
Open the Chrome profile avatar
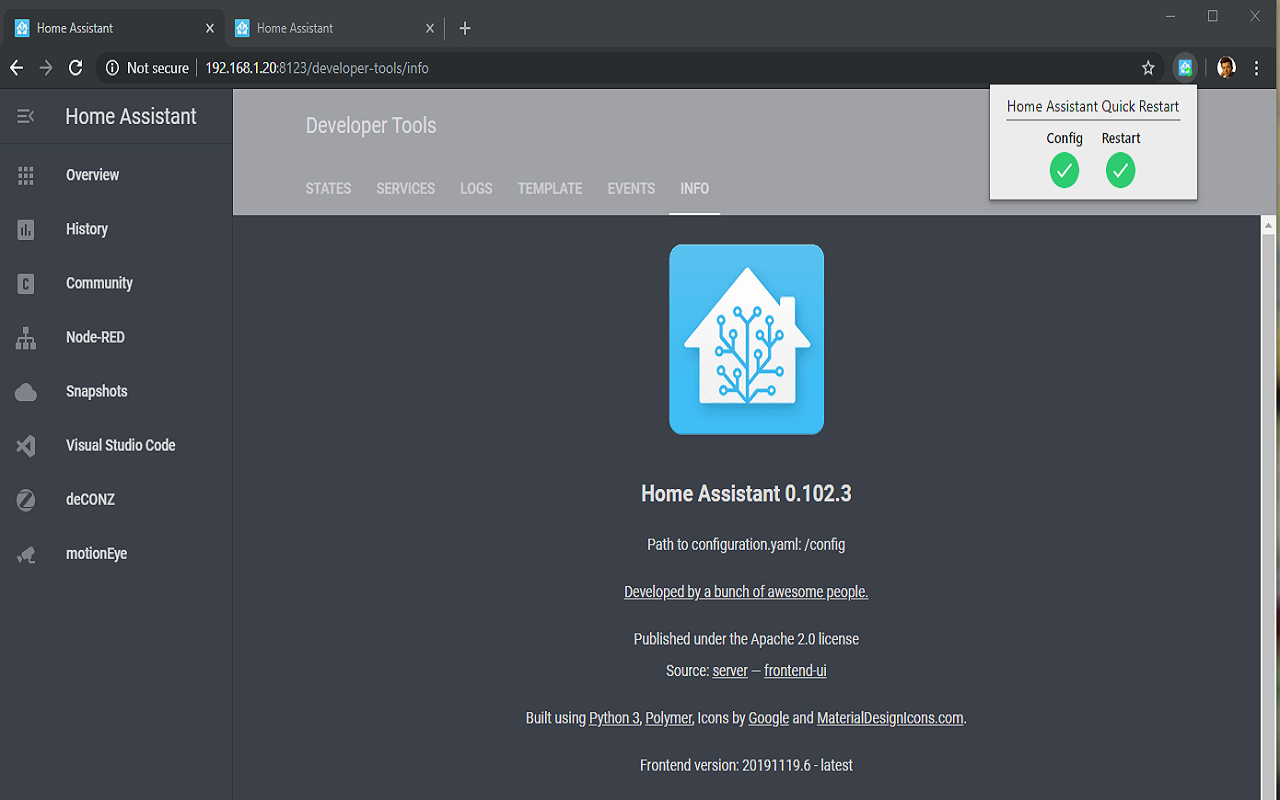coord(1226,68)
